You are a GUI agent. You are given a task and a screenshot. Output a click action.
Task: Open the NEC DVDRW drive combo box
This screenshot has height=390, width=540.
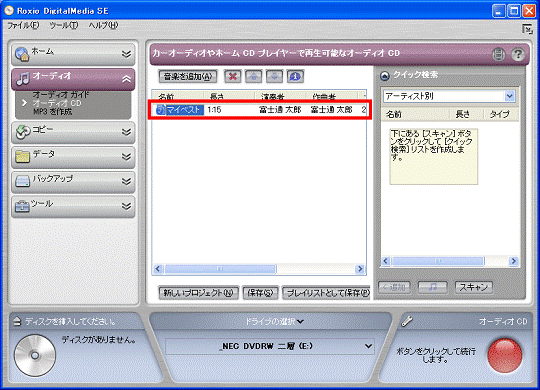tap(270, 346)
